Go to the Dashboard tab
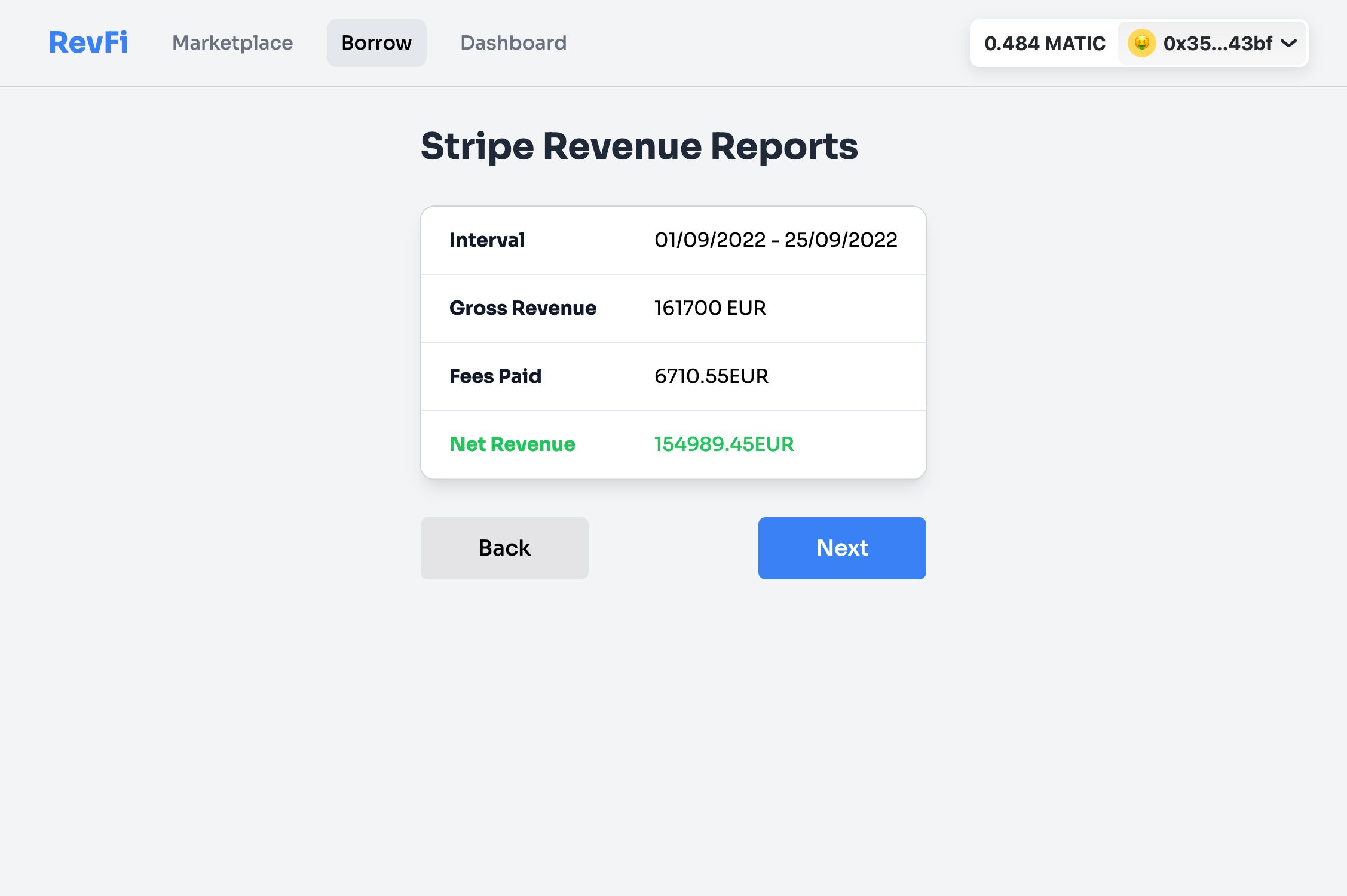This screenshot has width=1347, height=896. [513, 43]
